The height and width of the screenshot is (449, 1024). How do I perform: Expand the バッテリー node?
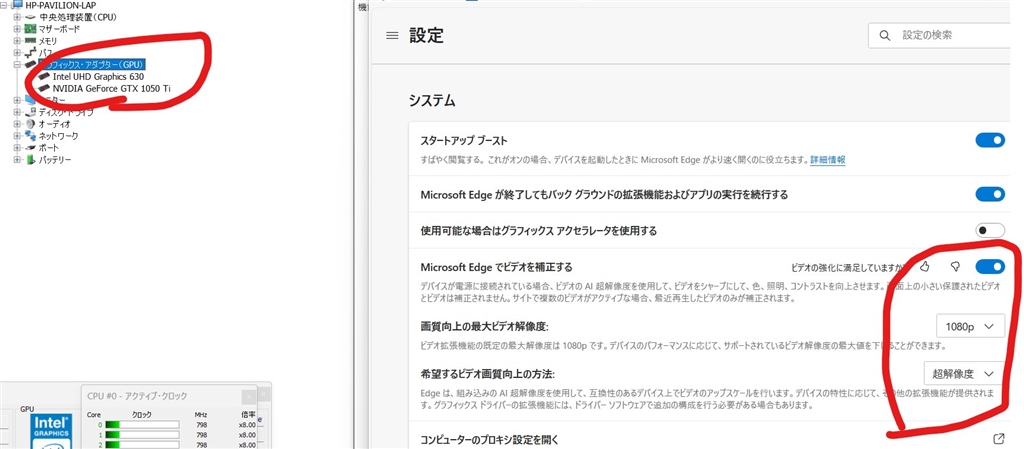coord(18,160)
